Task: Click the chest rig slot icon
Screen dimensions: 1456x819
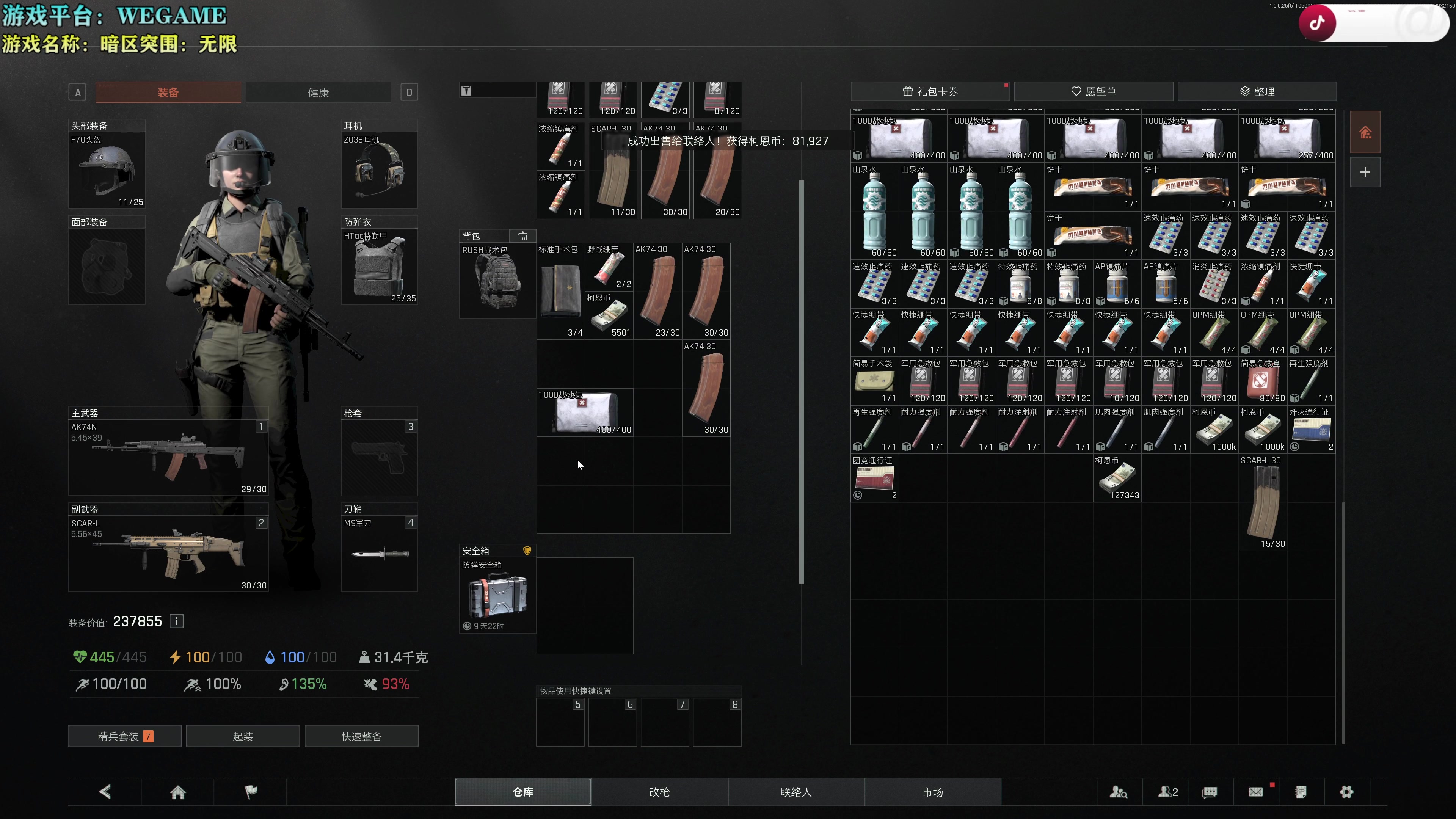Action: coord(466,91)
